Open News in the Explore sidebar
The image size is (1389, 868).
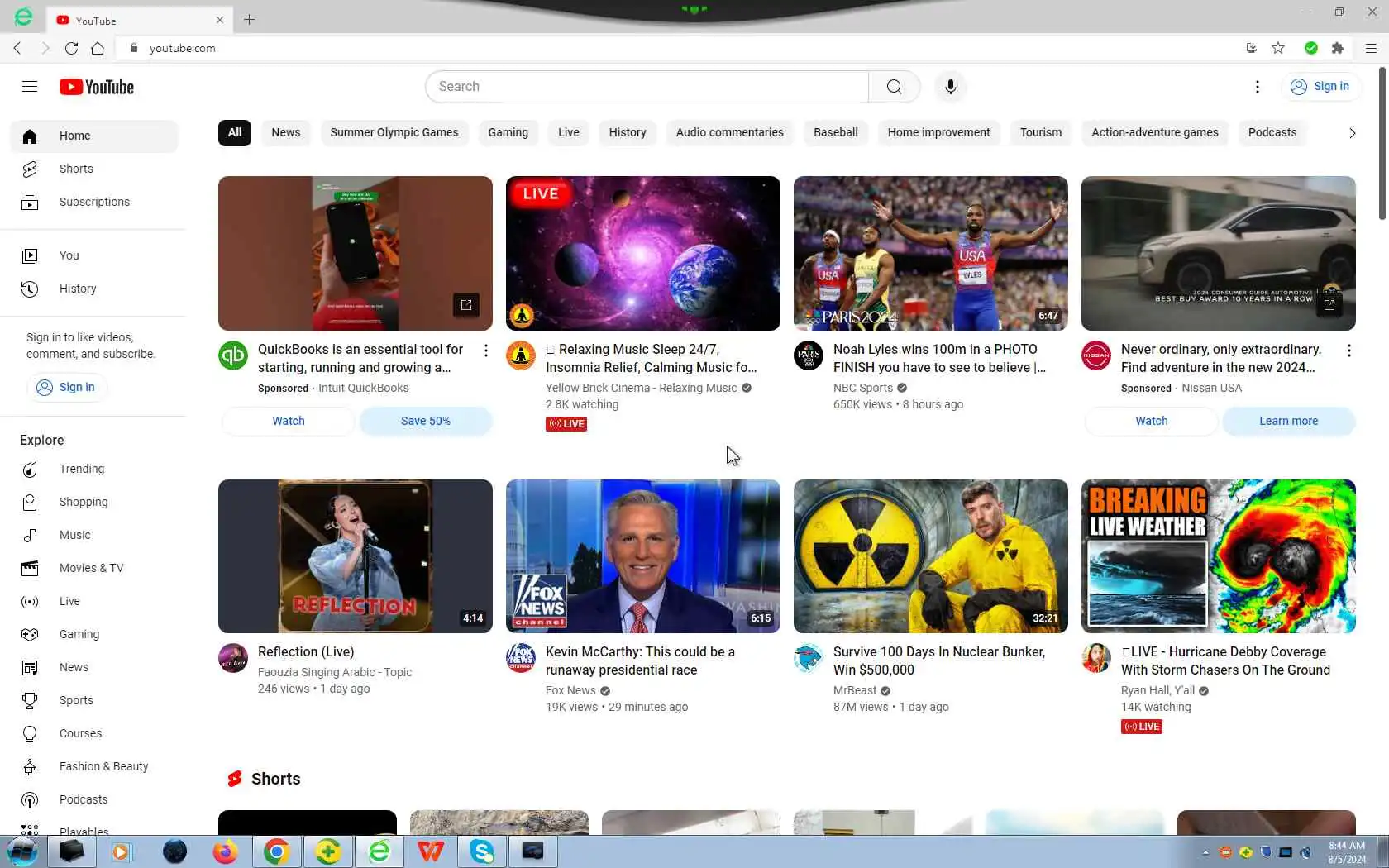[x=93, y=667]
